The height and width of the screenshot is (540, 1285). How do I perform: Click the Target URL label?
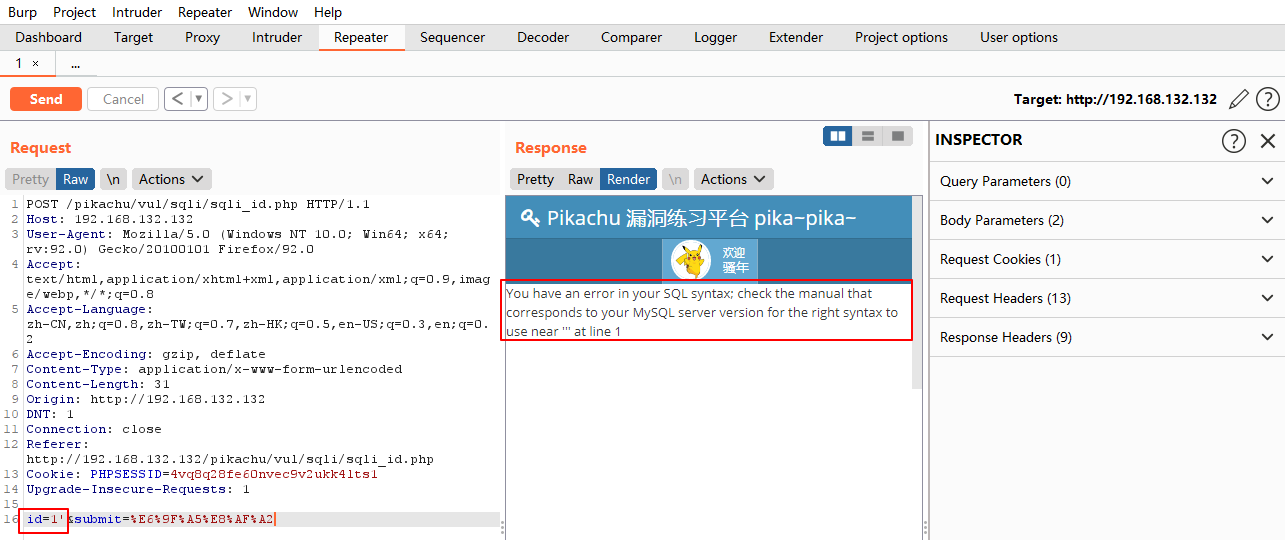1115,99
